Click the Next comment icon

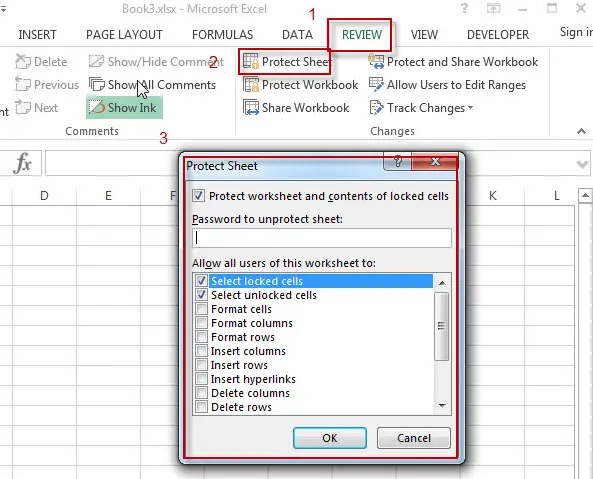(x=23, y=108)
